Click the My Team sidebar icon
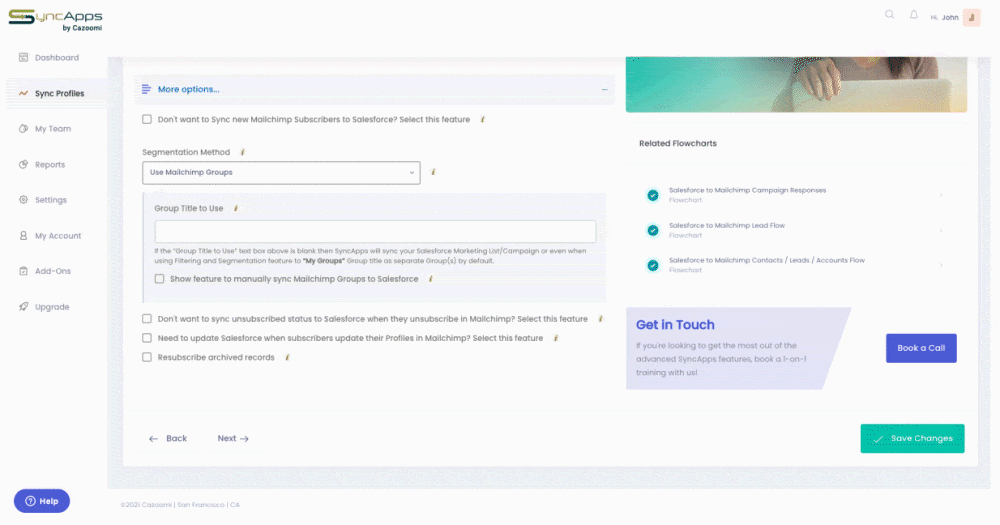1000x525 pixels. pyautogui.click(x=24, y=129)
